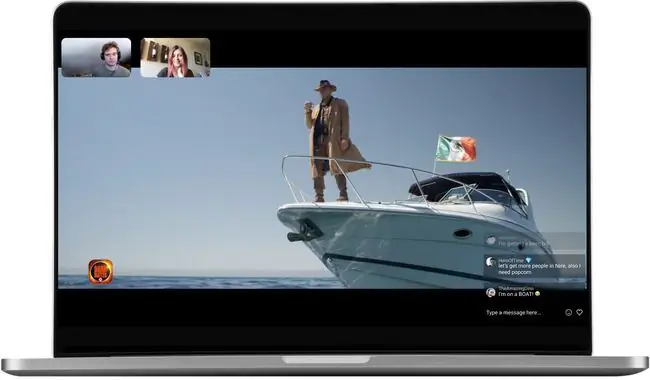Click the empty sky area of the video
Viewport: 650px width, 380px height.
point(166,166)
